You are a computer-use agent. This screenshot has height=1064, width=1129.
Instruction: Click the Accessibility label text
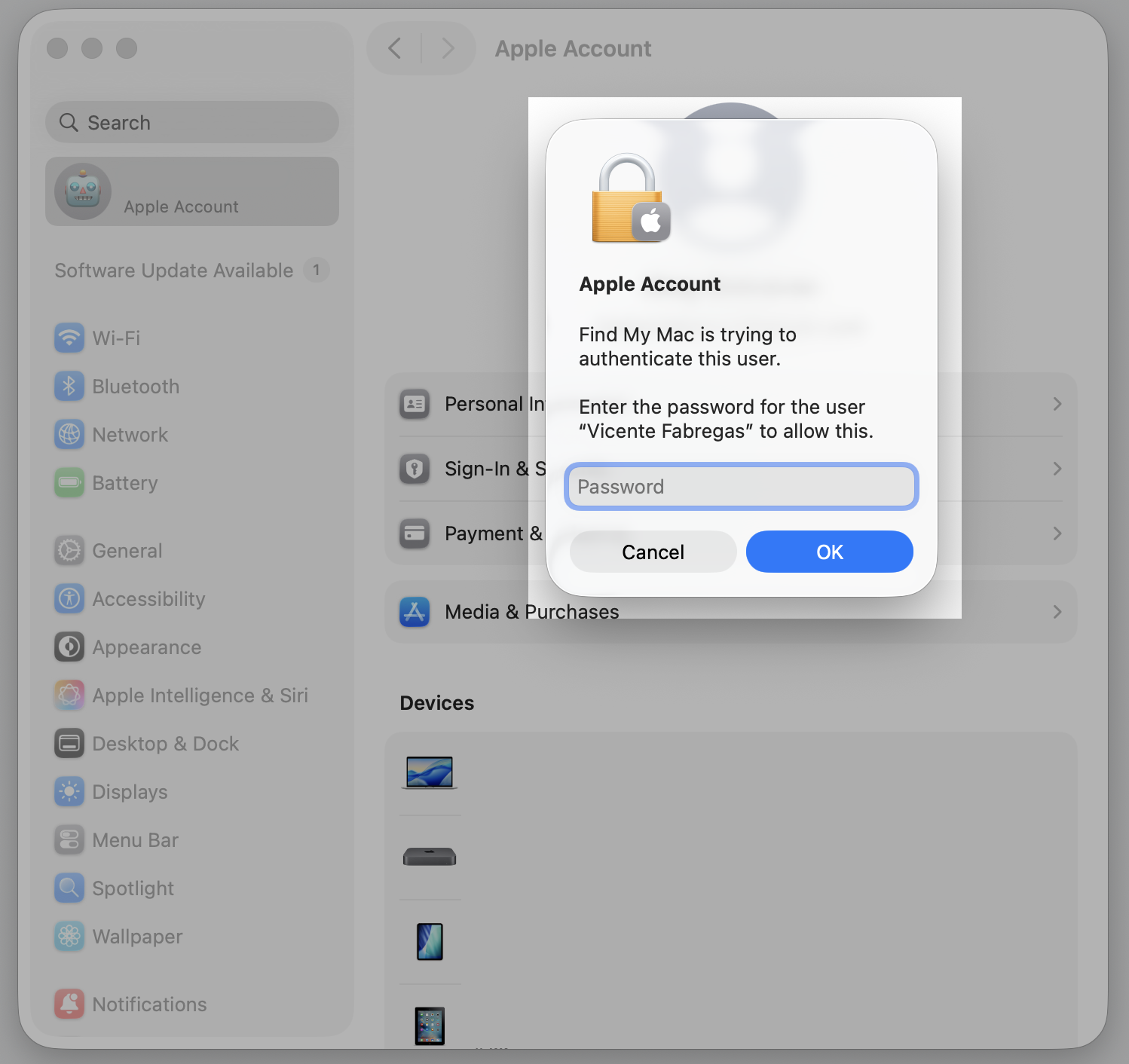[148, 598]
